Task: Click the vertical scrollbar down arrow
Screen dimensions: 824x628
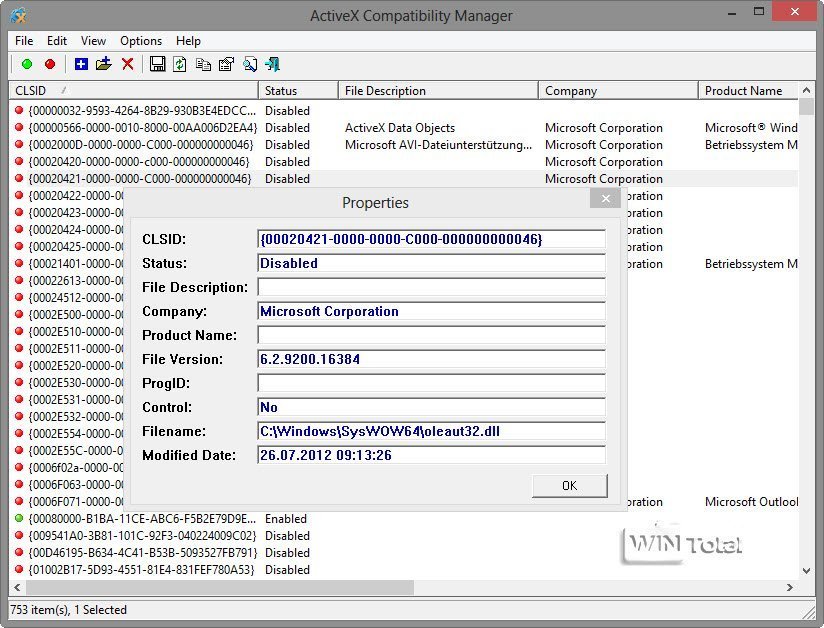Action: click(806, 570)
